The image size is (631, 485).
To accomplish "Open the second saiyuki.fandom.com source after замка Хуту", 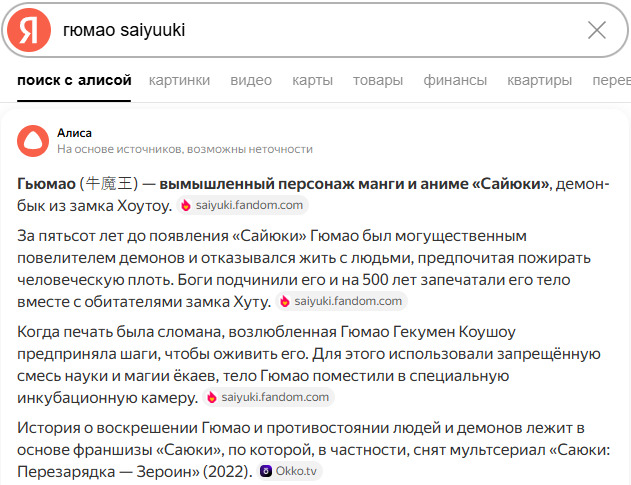I will 343,301.
